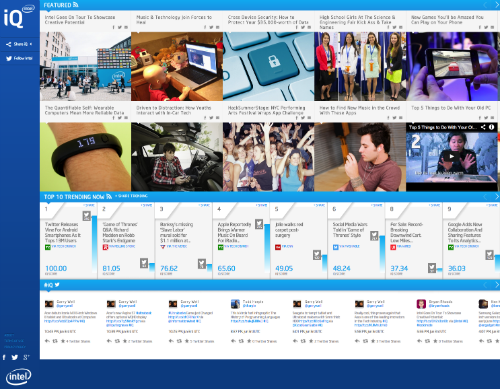Click +Share on trending story number 3
The height and width of the screenshot is (389, 500).
coord(204,205)
